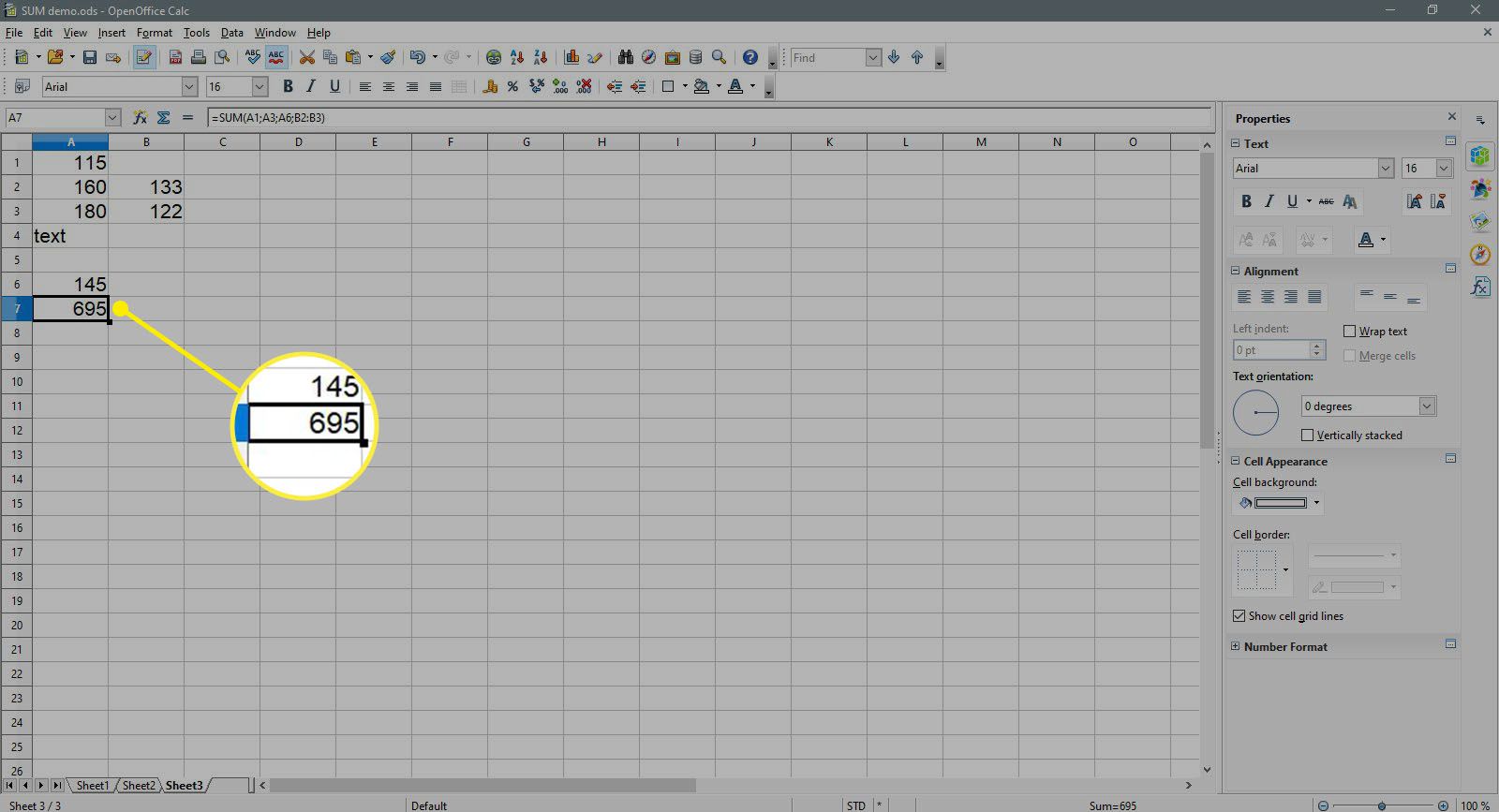
Task: Close the Properties sidebar panel
Action: (x=1452, y=117)
